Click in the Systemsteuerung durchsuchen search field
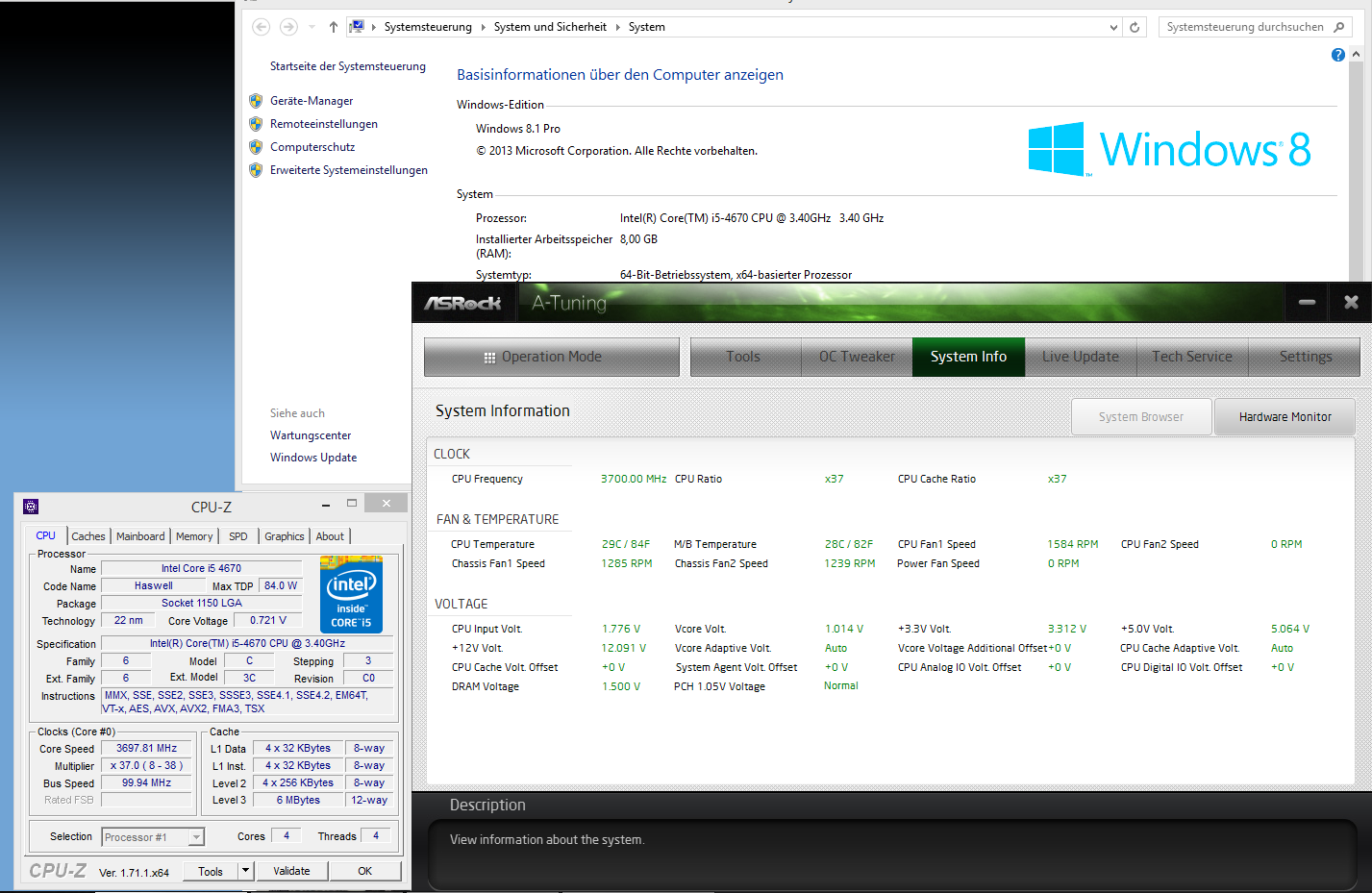 pos(1245,27)
